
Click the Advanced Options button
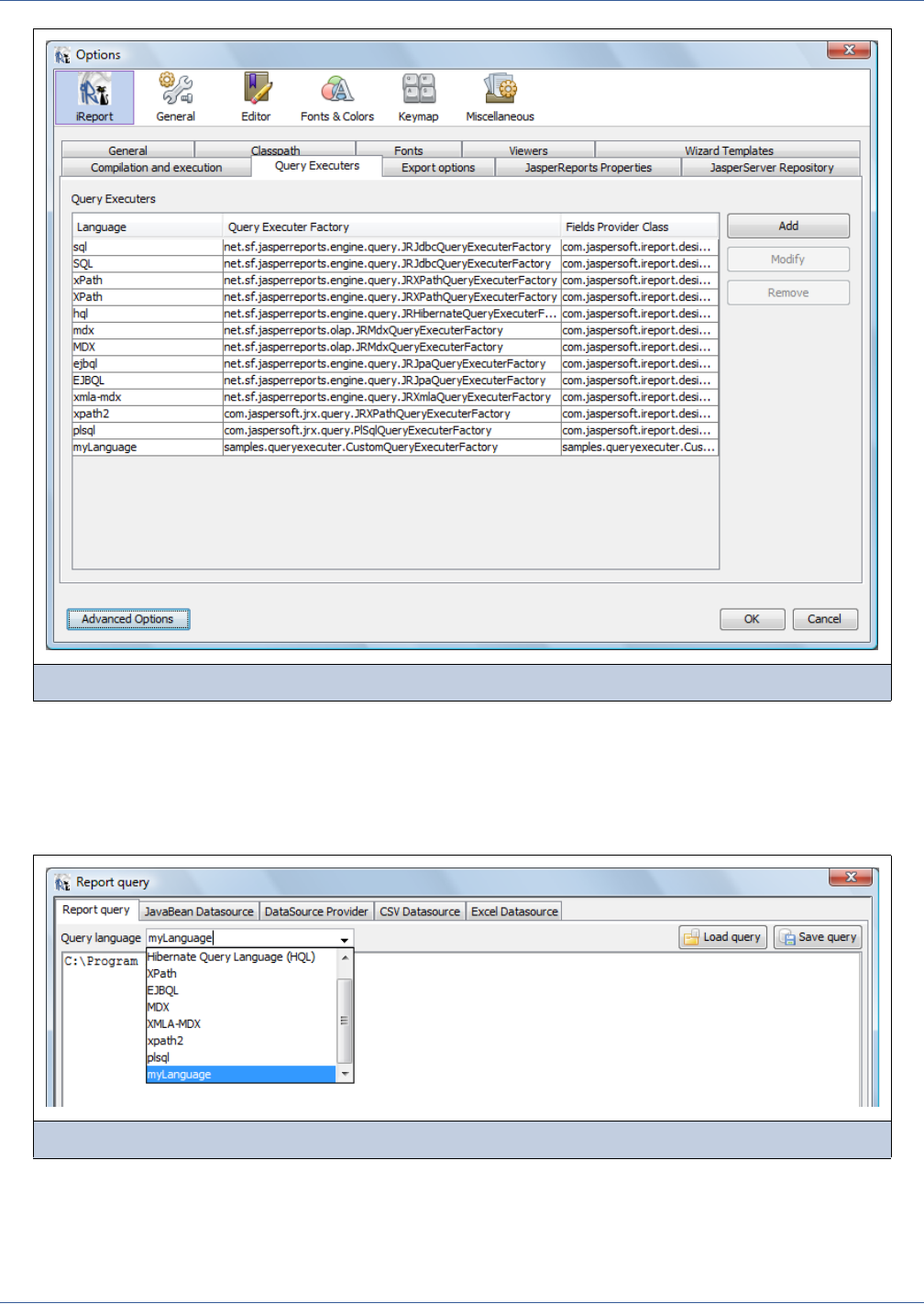pyautogui.click(x=128, y=619)
